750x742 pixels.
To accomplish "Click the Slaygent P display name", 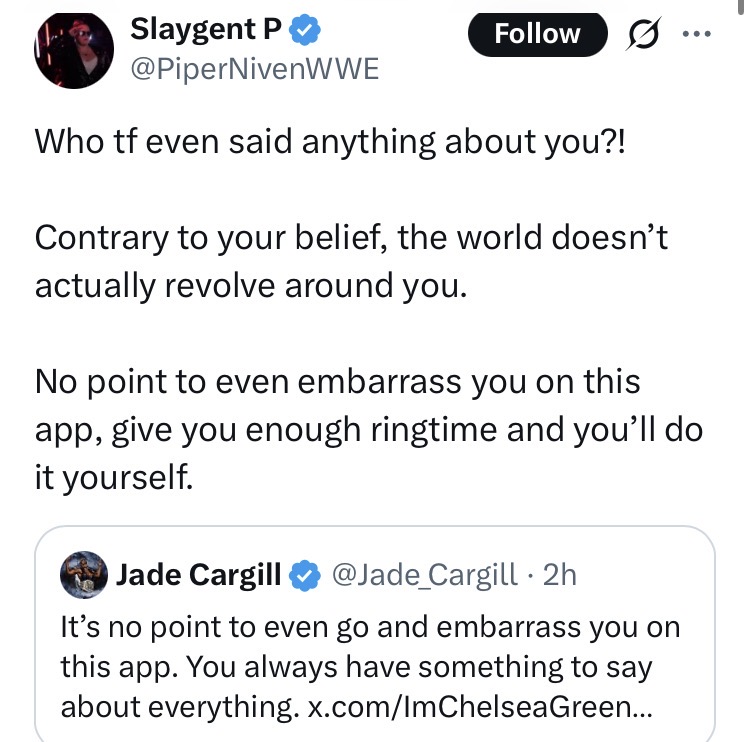I will [207, 31].
